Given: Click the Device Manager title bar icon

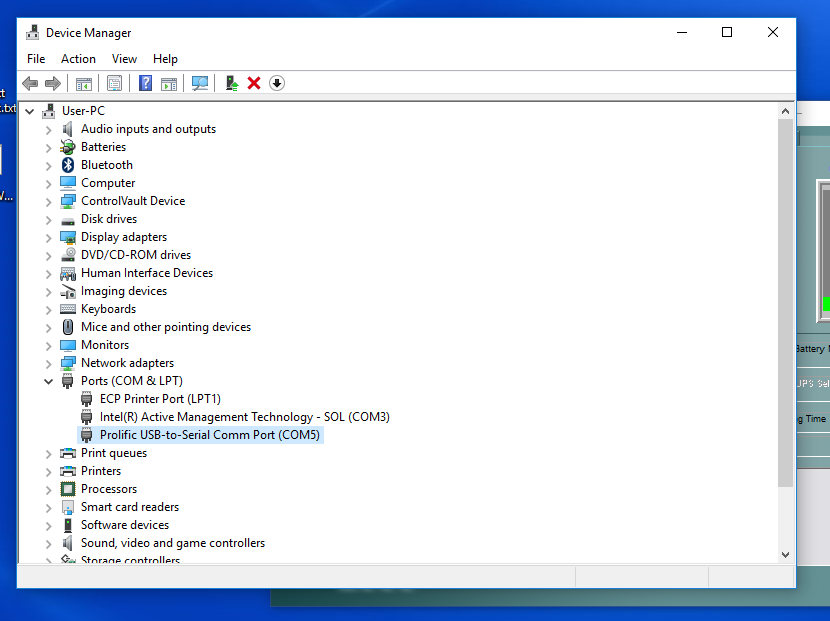Looking at the screenshot, I should (x=33, y=32).
